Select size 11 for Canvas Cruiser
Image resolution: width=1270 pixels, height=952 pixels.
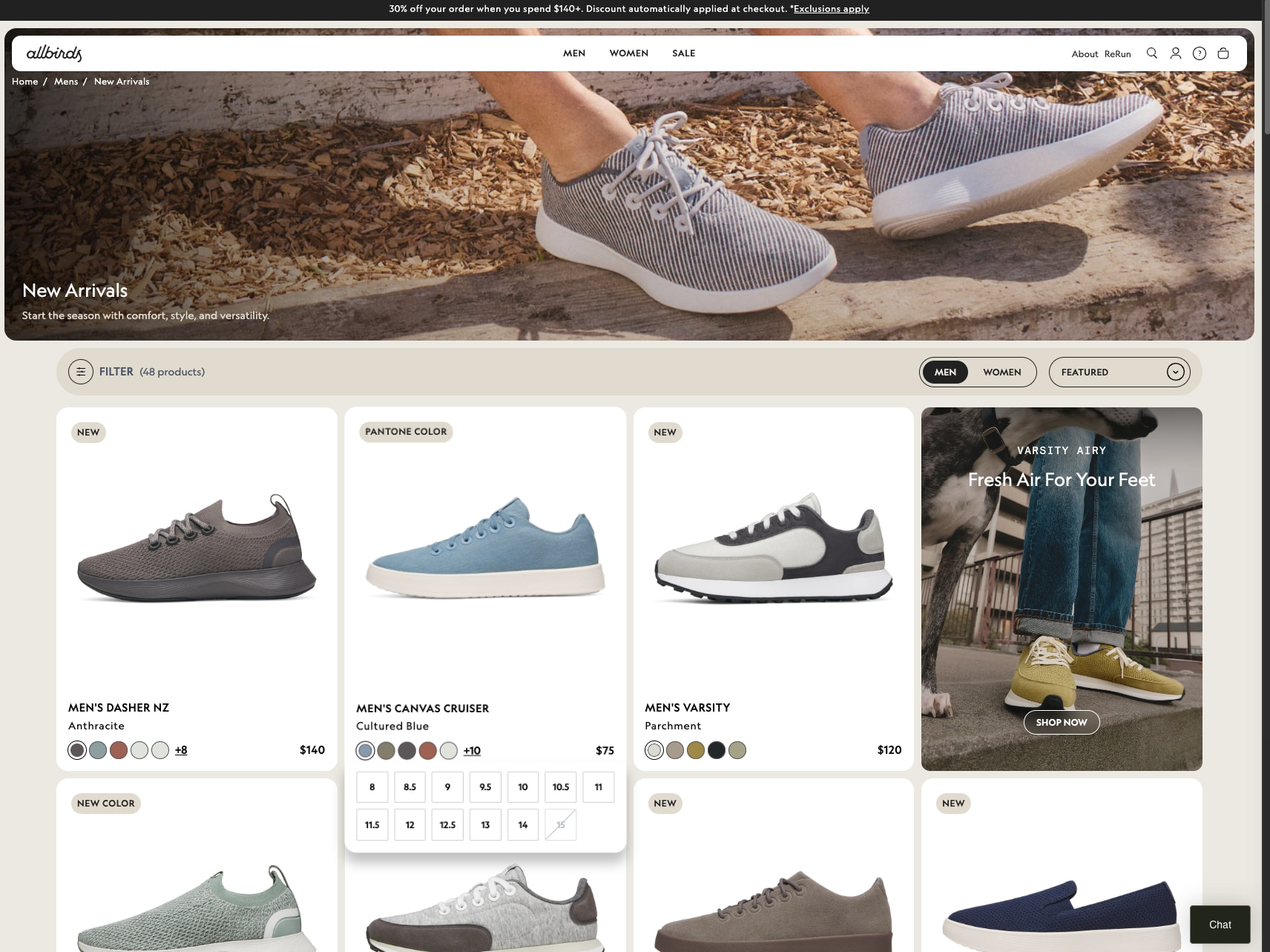pos(599,787)
